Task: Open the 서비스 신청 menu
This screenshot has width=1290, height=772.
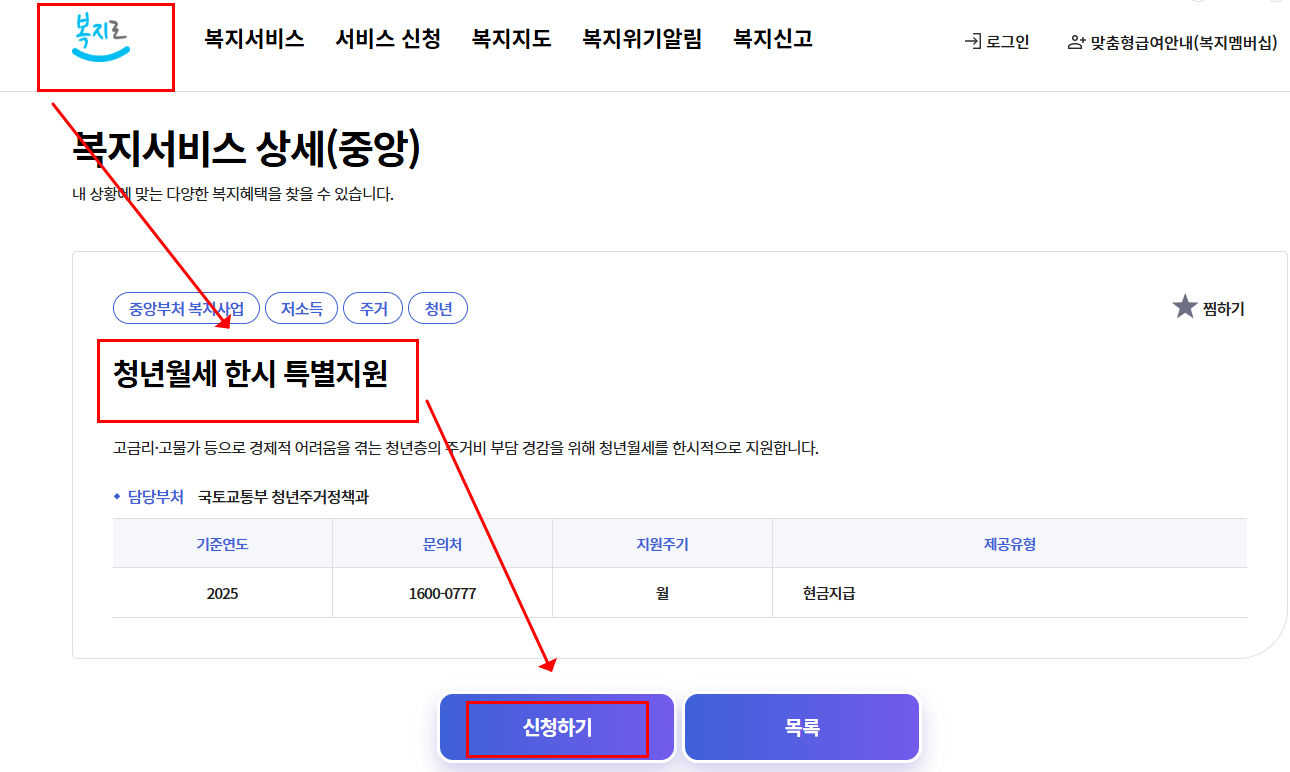Action: (388, 39)
